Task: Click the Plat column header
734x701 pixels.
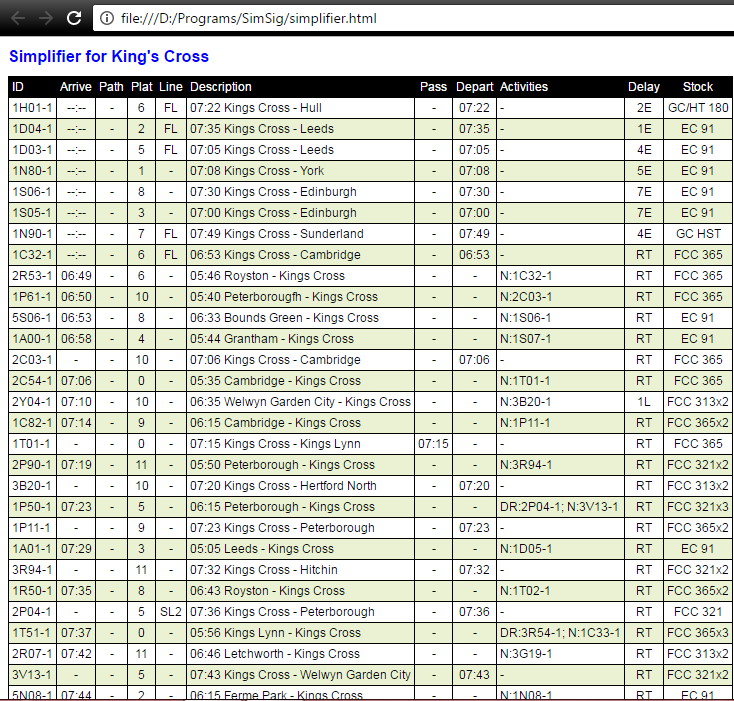Action: click(x=141, y=87)
